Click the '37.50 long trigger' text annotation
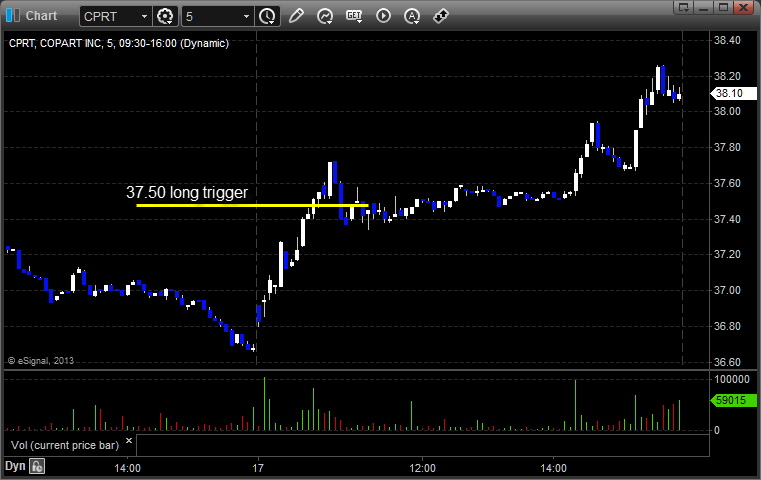The image size is (761, 480). coord(187,193)
